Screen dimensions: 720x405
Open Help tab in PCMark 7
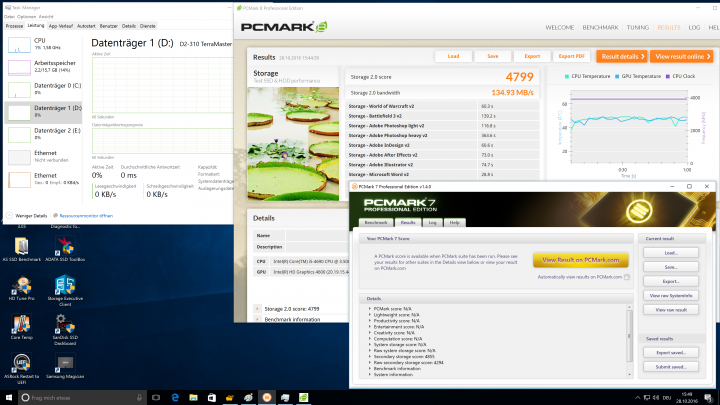454,223
